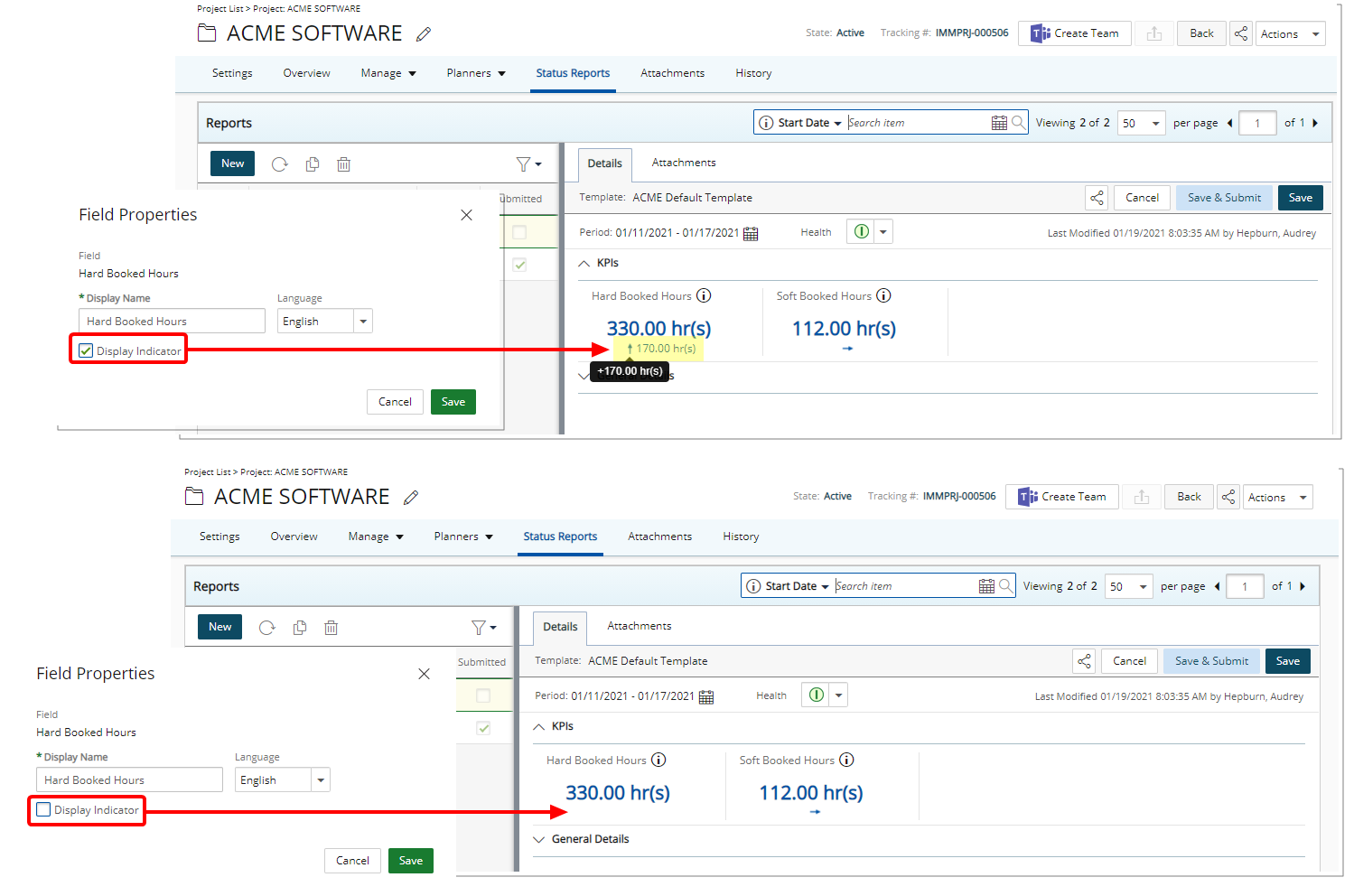The height and width of the screenshot is (896, 1354).
Task: Click info icon beside top Hard Booked Hours
Action: (x=704, y=295)
